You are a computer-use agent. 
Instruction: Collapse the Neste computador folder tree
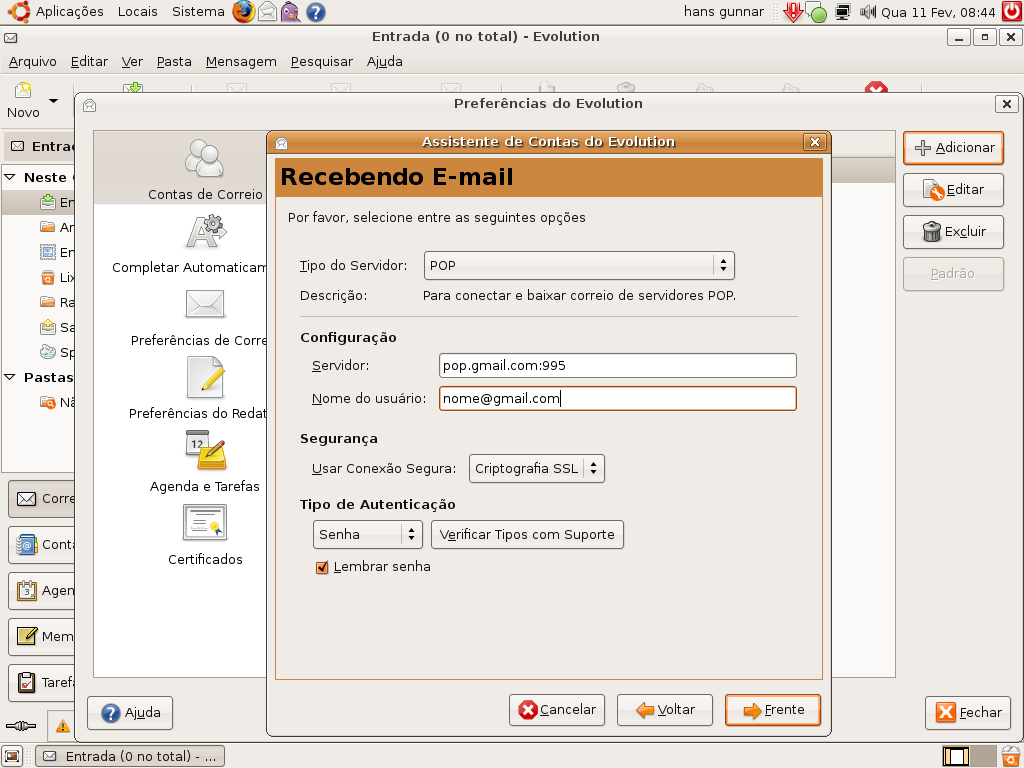10,177
